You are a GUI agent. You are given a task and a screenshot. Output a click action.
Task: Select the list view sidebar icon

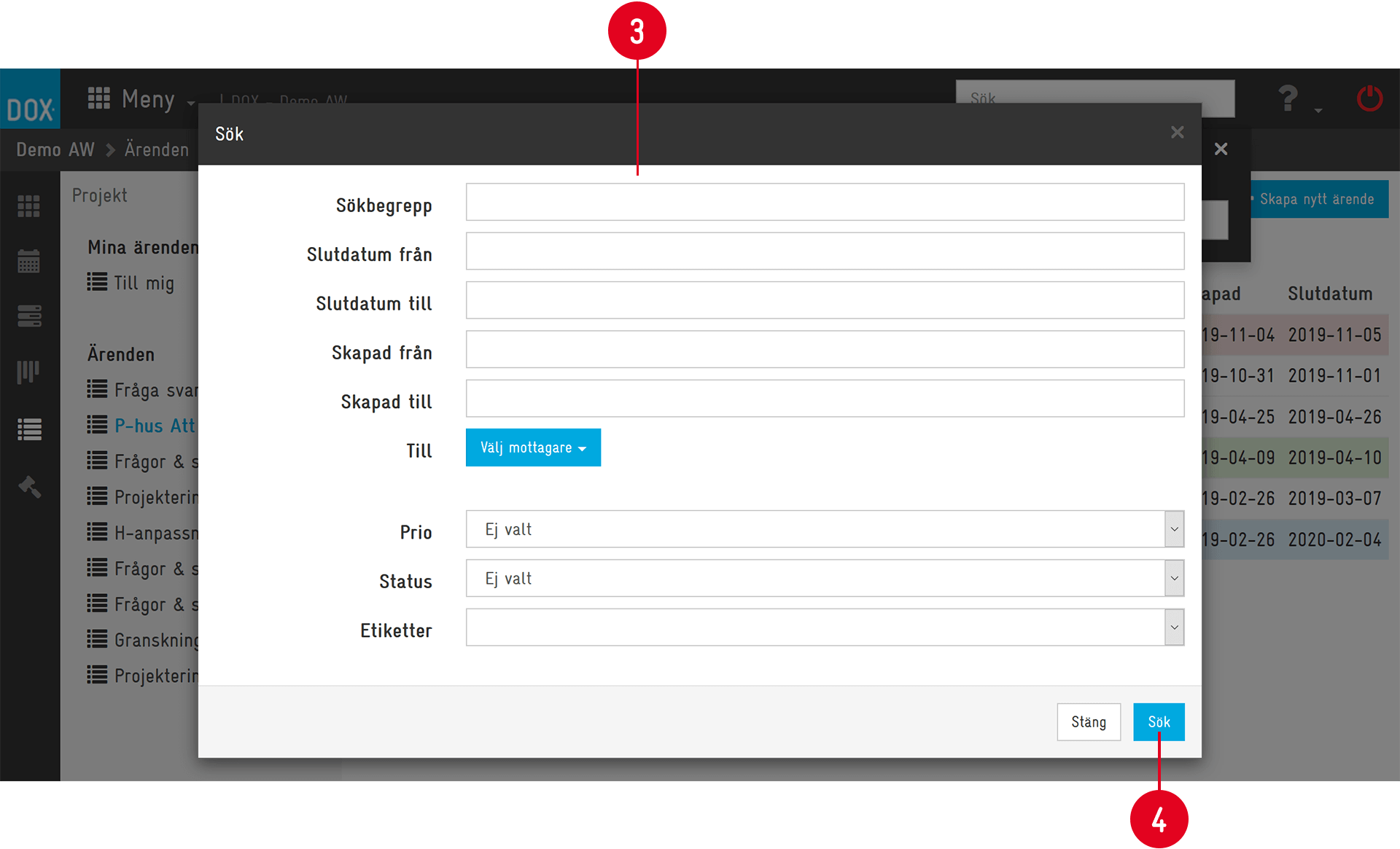click(28, 429)
